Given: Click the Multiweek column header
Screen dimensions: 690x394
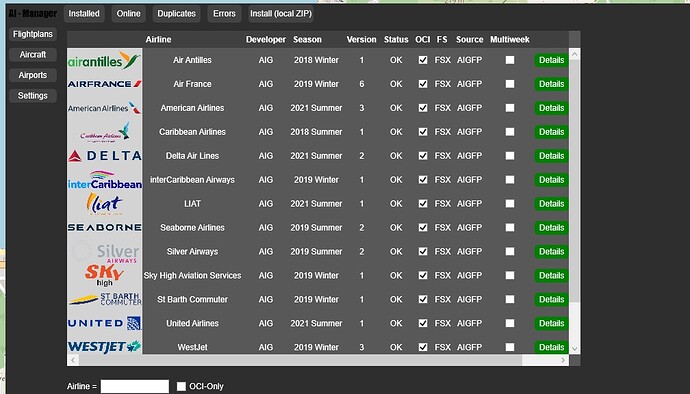Looking at the screenshot, I should coord(510,40).
